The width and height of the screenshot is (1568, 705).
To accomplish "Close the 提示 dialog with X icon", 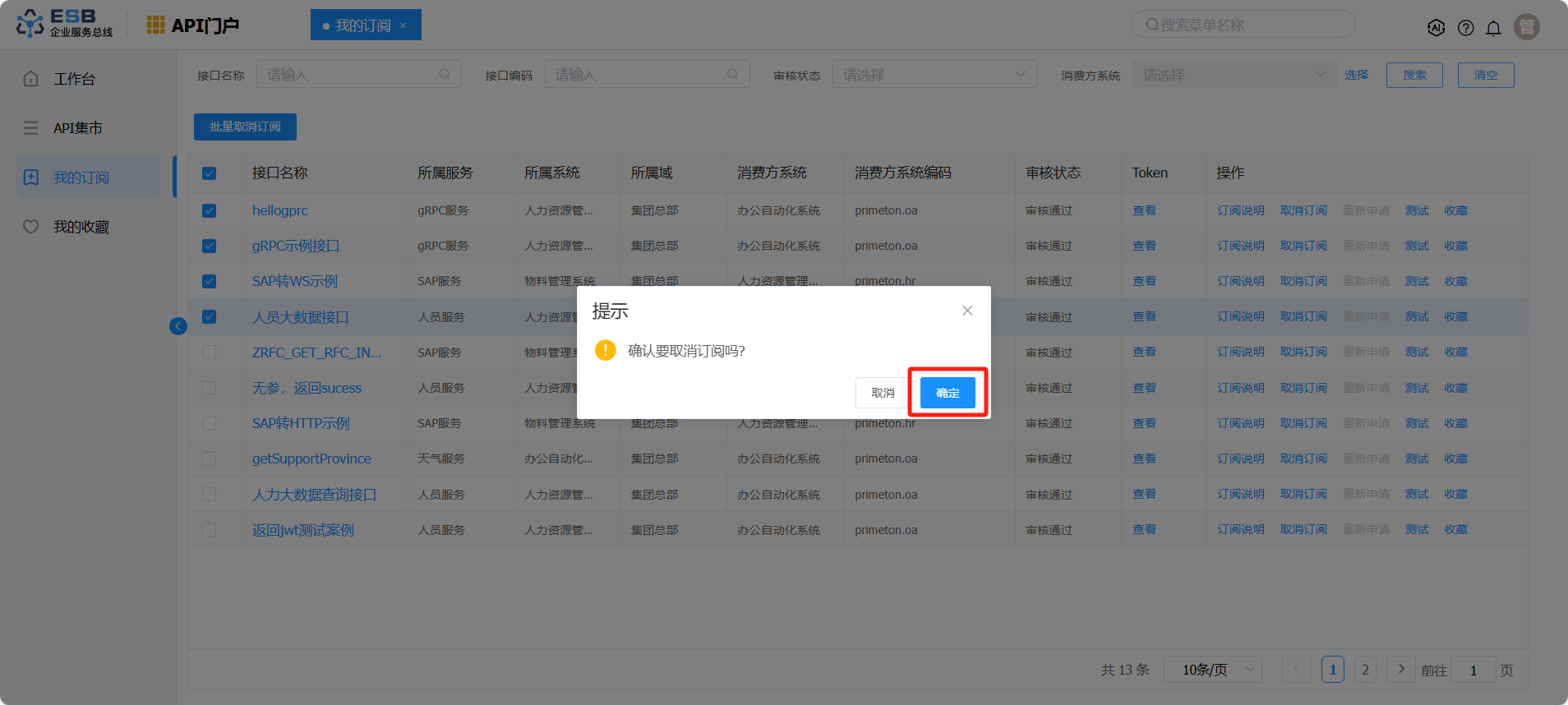I will pos(967,311).
